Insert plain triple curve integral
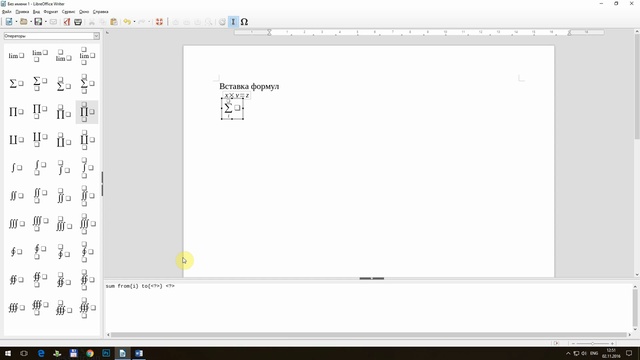The height and width of the screenshot is (360, 640). (16, 308)
